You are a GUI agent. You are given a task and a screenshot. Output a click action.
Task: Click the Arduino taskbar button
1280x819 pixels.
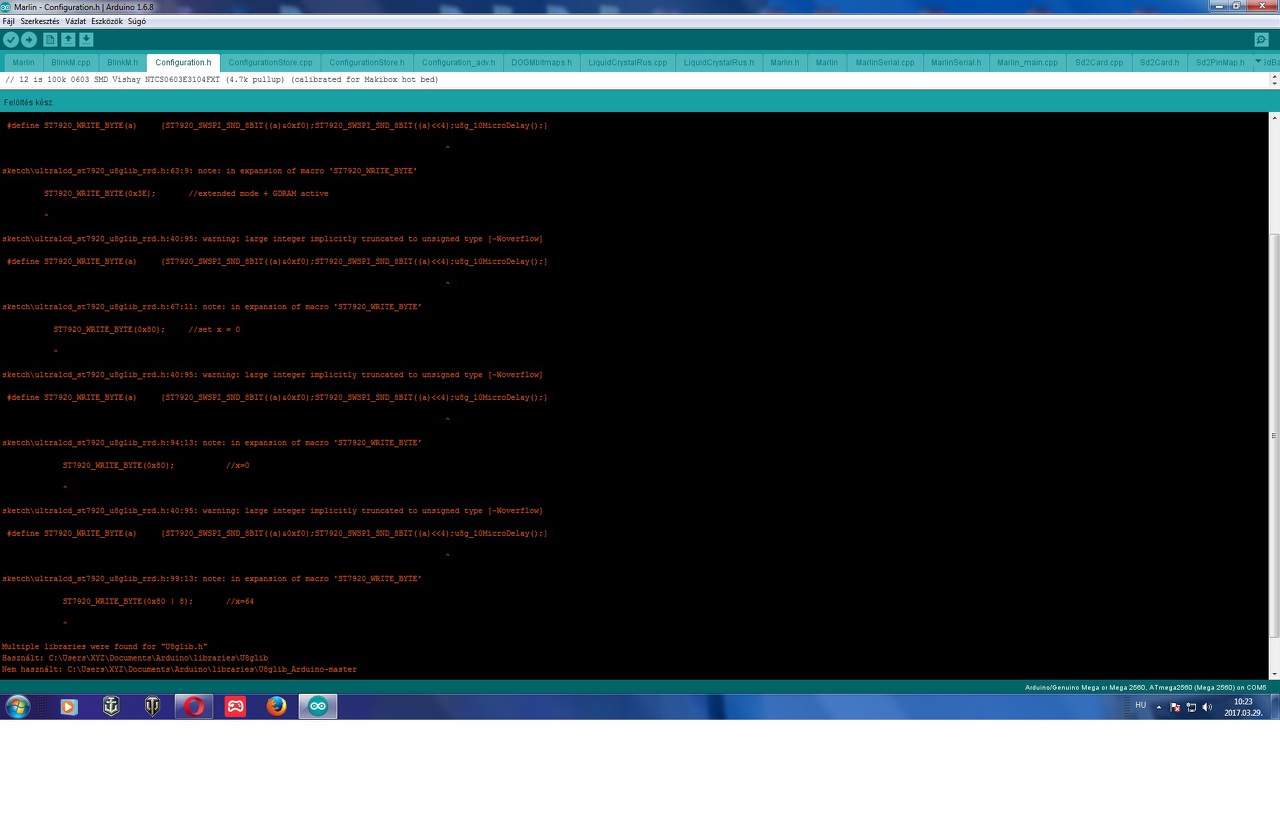point(318,707)
